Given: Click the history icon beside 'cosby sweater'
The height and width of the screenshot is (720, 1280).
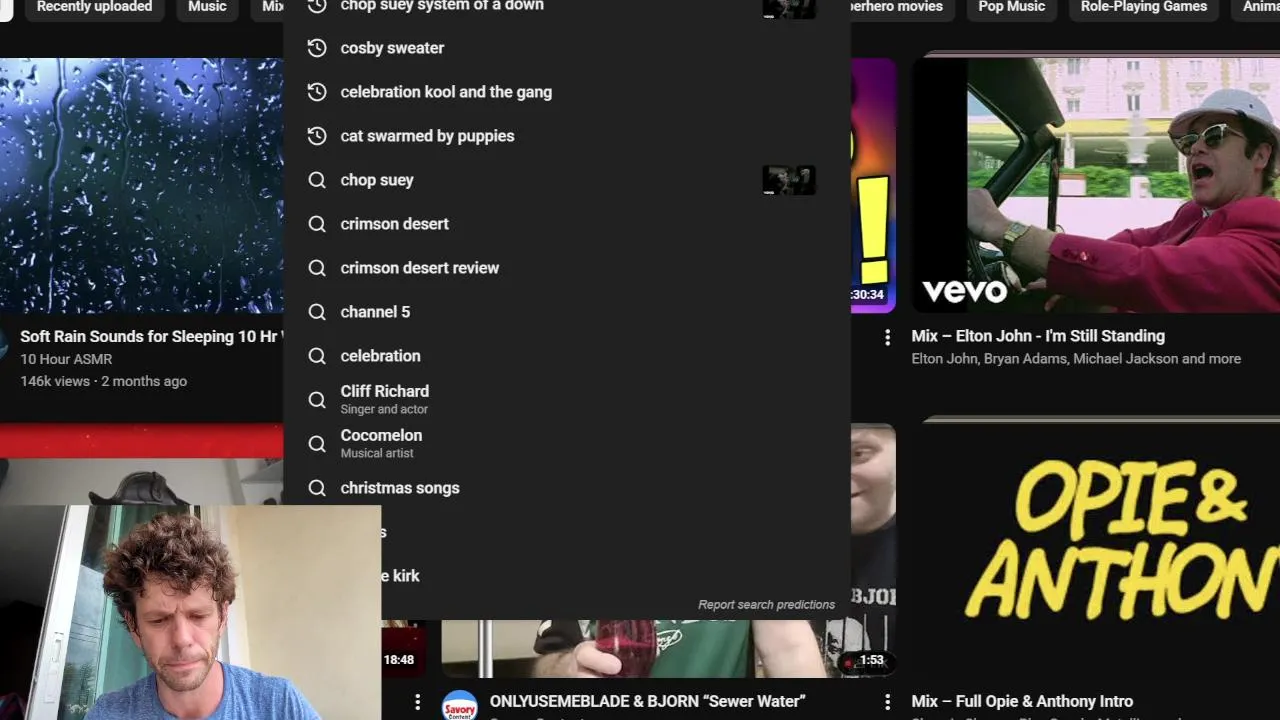Looking at the screenshot, I should pos(317,48).
